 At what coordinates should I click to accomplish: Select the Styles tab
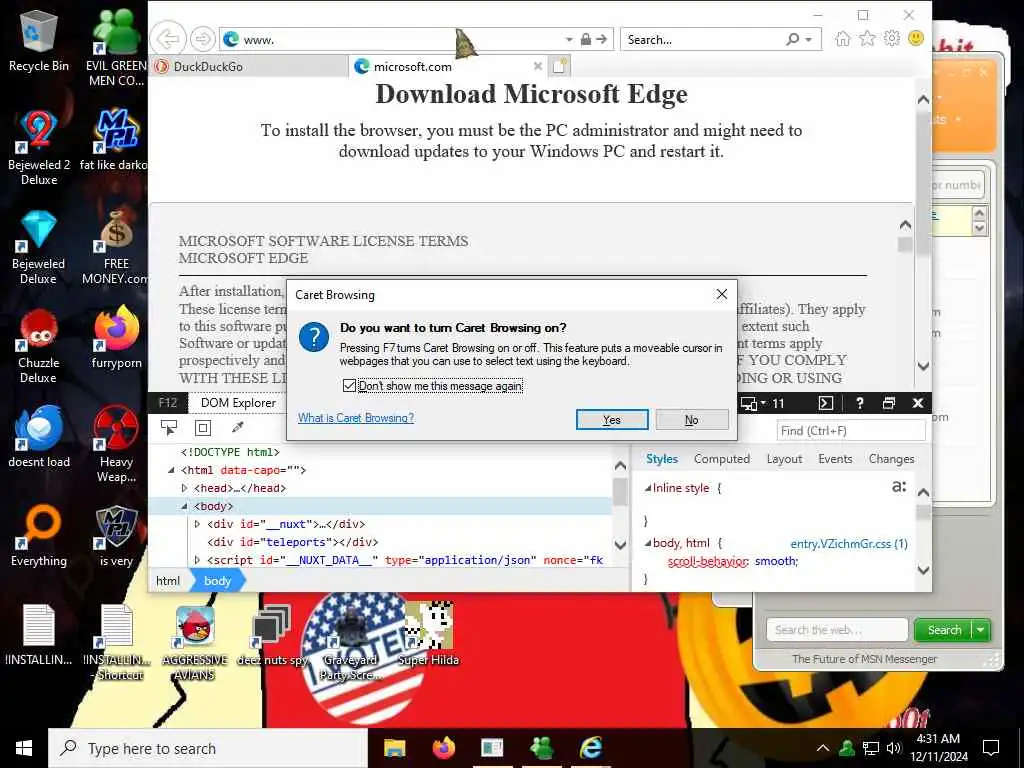(x=662, y=458)
